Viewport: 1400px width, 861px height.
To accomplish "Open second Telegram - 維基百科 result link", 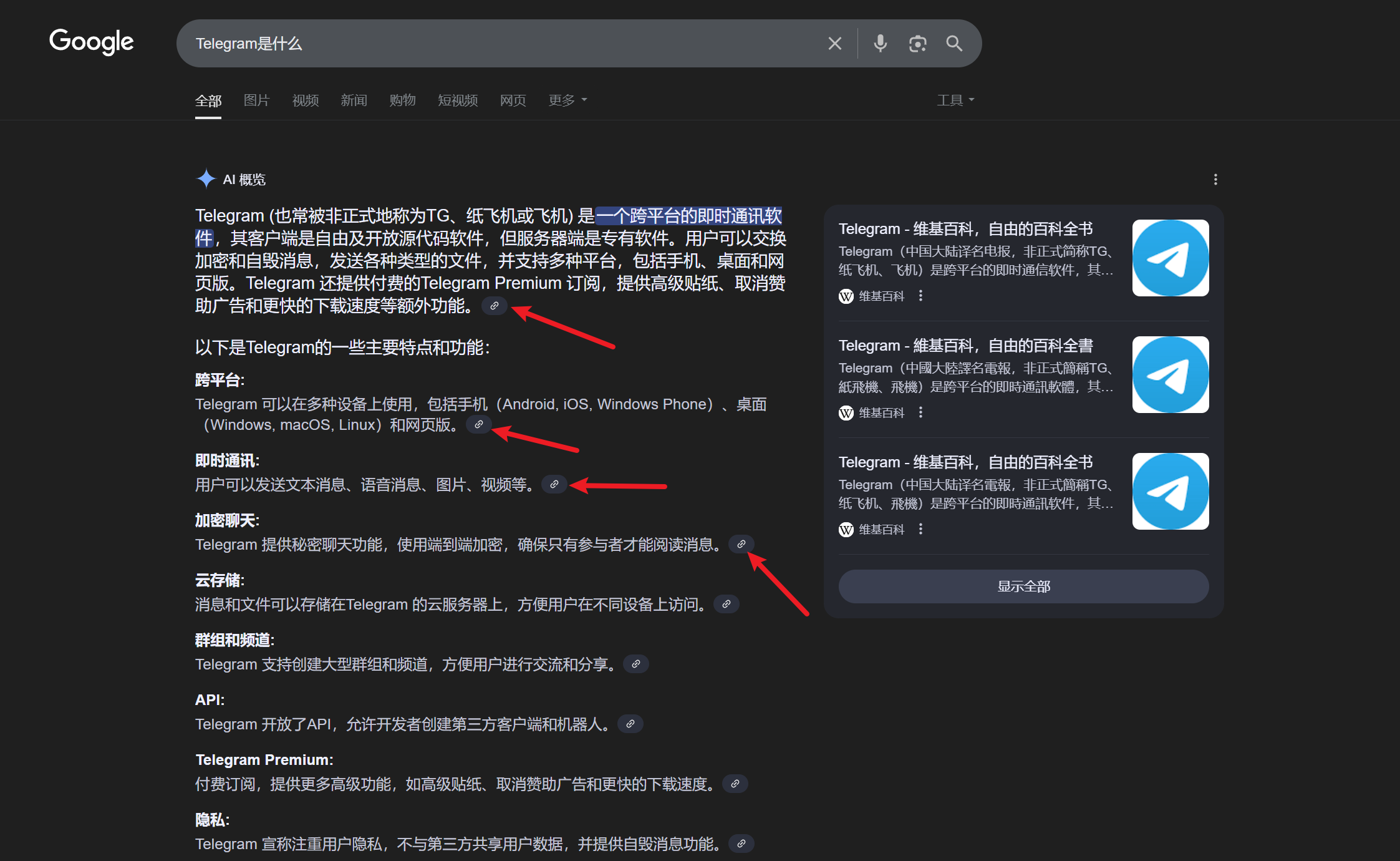I will (965, 346).
